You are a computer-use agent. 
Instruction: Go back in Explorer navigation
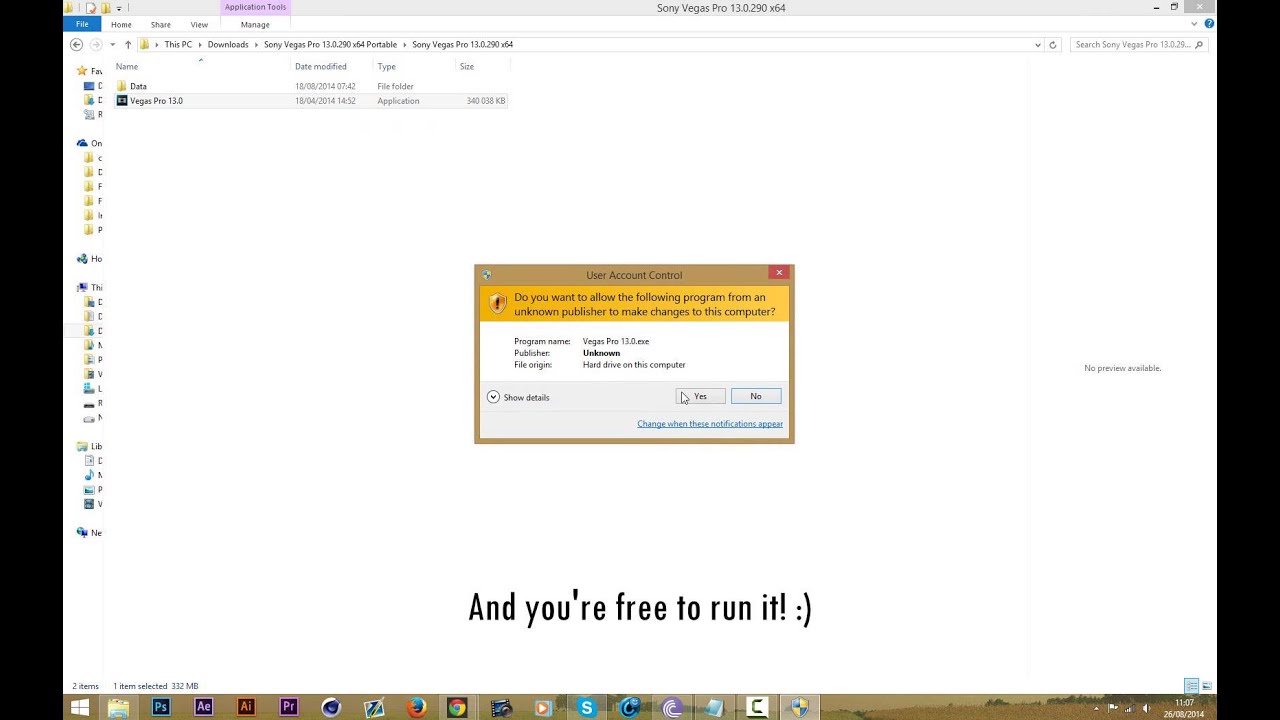coord(76,44)
